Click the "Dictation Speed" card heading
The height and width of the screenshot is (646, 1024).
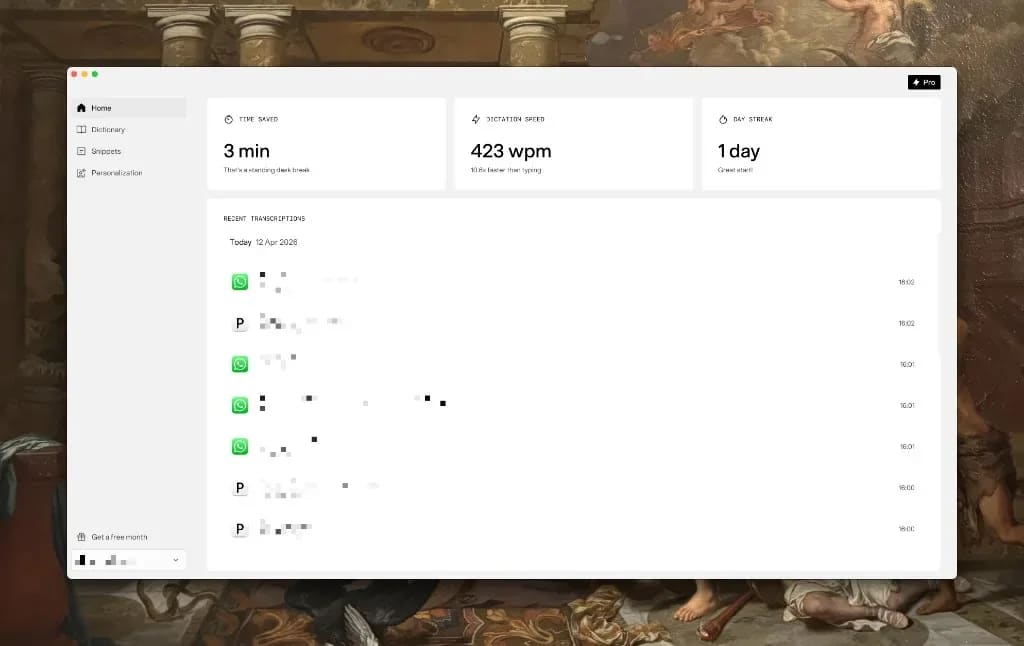click(x=515, y=120)
